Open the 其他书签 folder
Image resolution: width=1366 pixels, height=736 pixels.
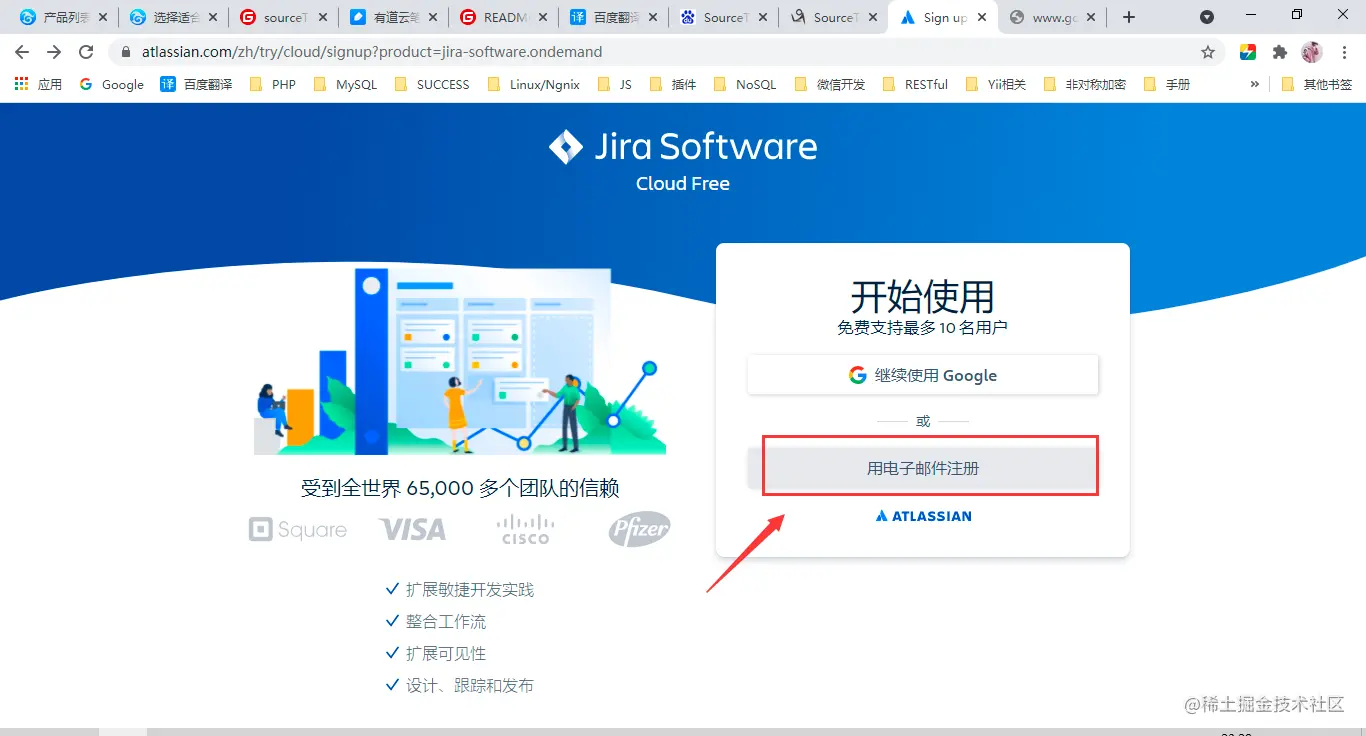pos(1317,85)
